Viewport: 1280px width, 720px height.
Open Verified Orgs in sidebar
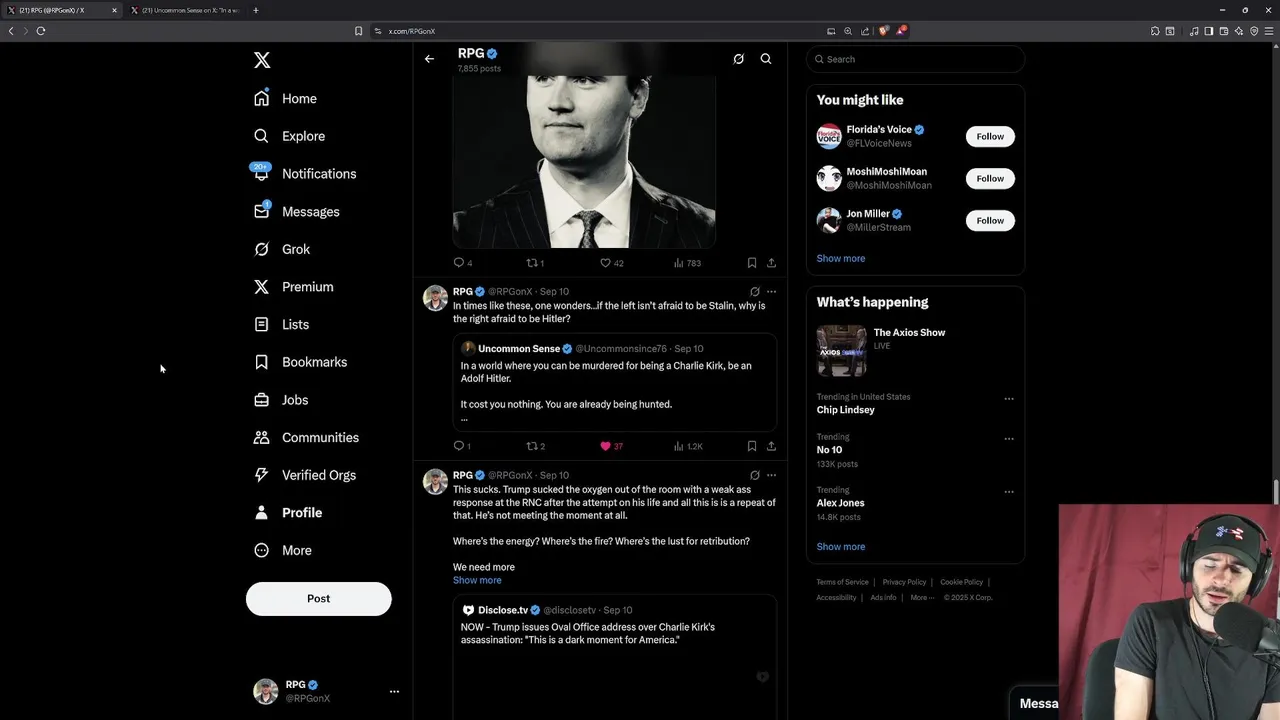pos(305,475)
